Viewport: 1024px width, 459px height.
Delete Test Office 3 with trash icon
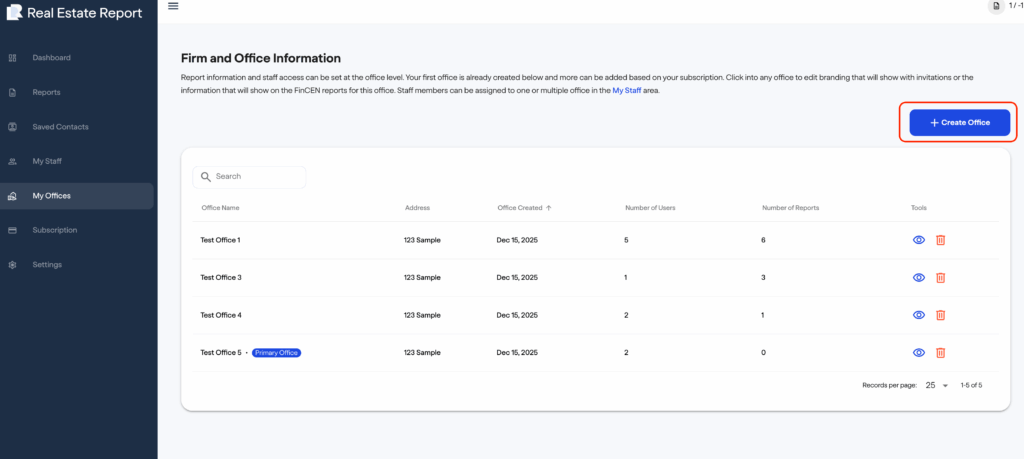[940, 277]
